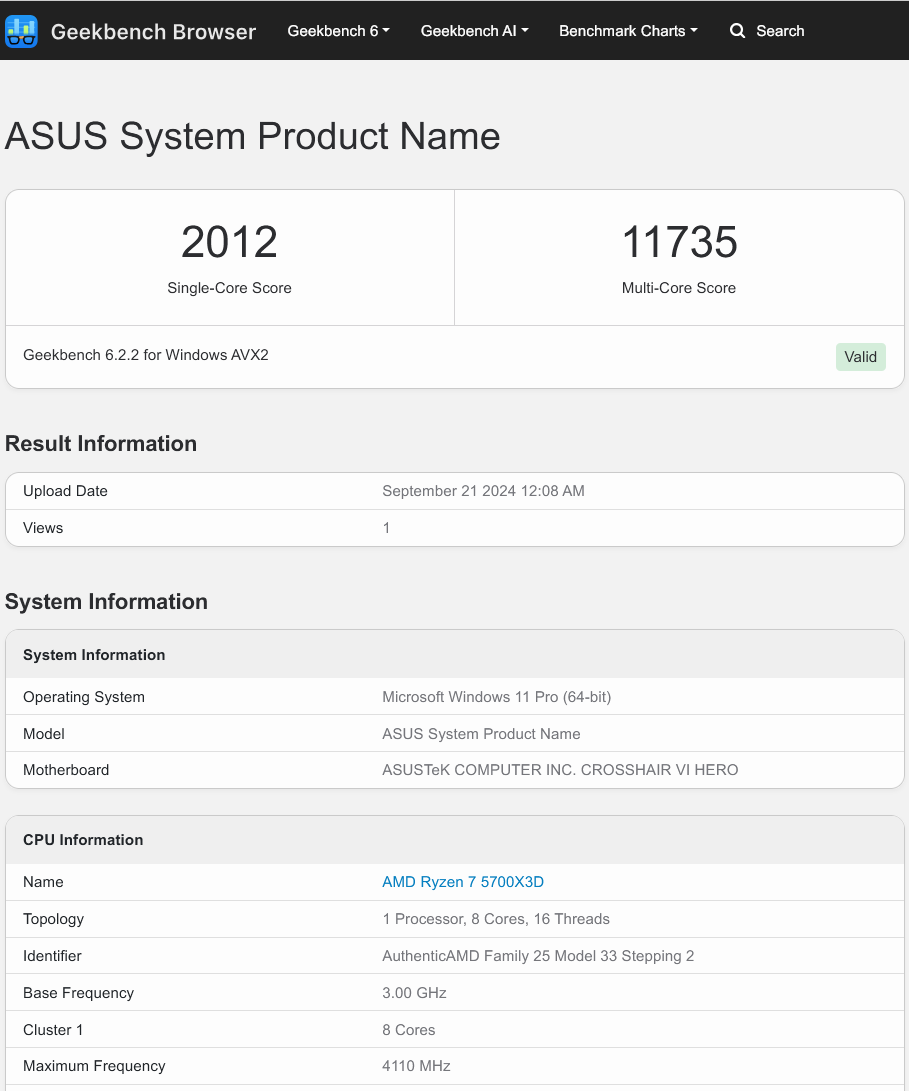Click the Multi-Core Score label

[x=679, y=288]
